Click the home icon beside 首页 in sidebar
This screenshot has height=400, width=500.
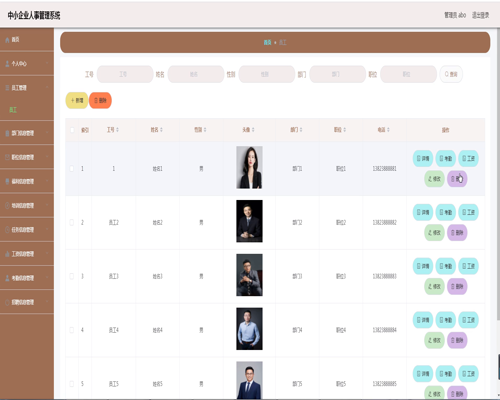[x=7, y=40]
